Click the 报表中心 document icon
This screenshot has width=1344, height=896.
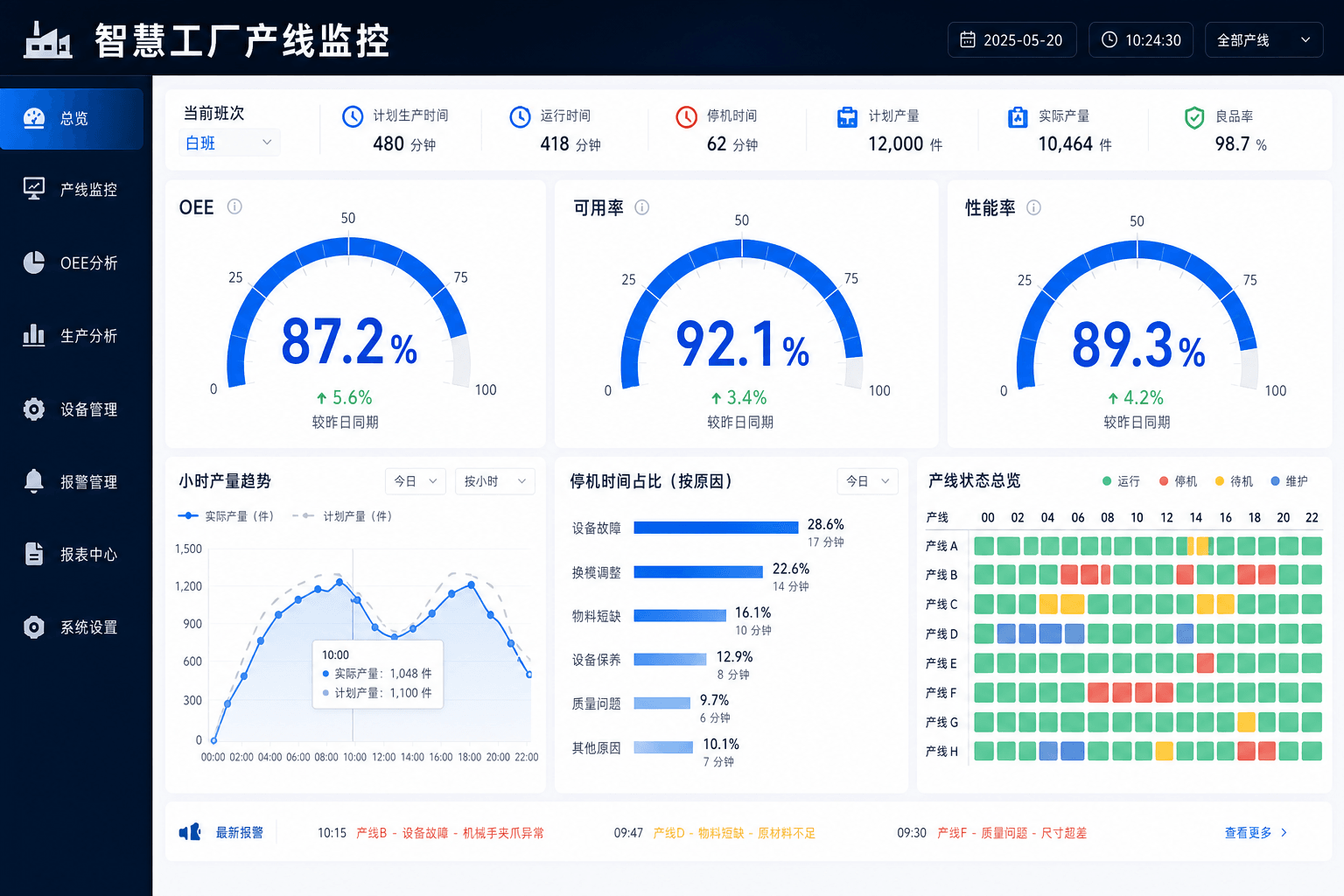pyautogui.click(x=34, y=554)
